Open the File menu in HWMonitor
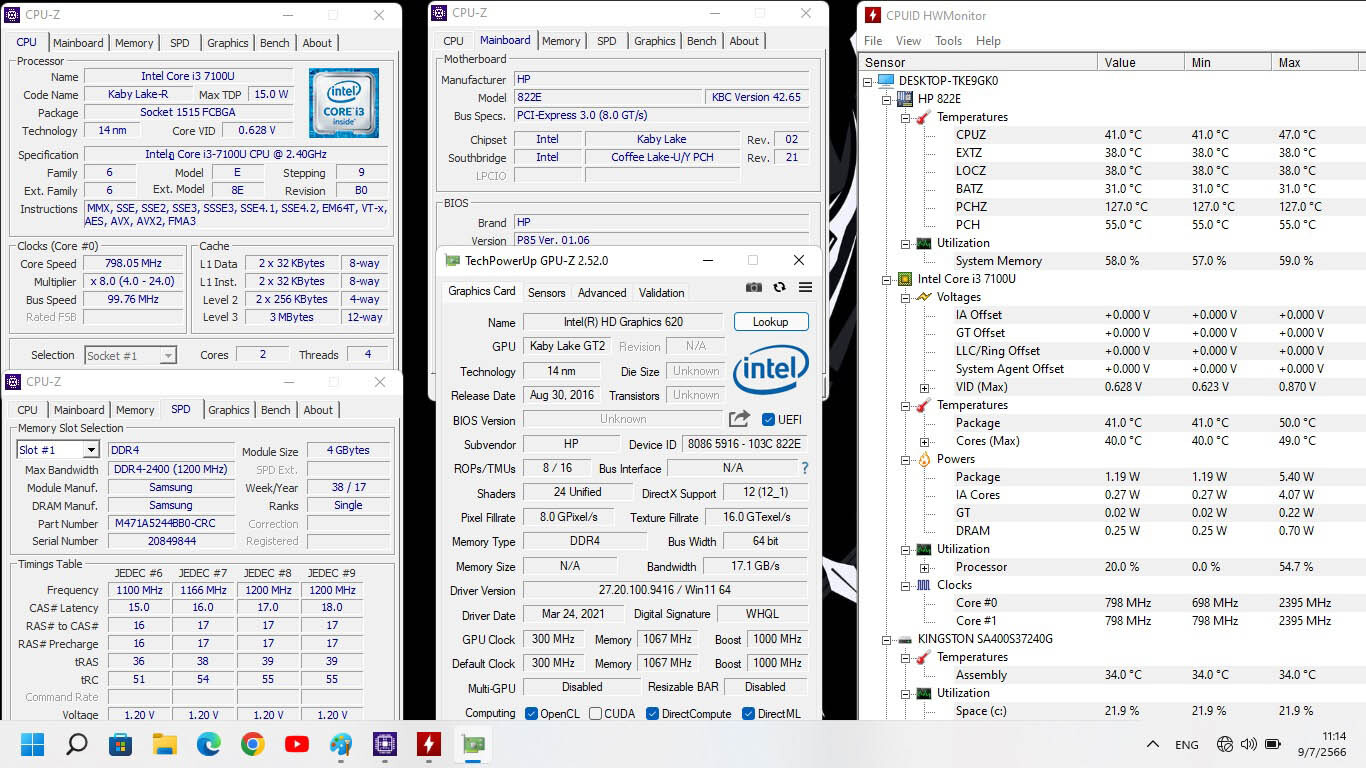 tap(873, 41)
